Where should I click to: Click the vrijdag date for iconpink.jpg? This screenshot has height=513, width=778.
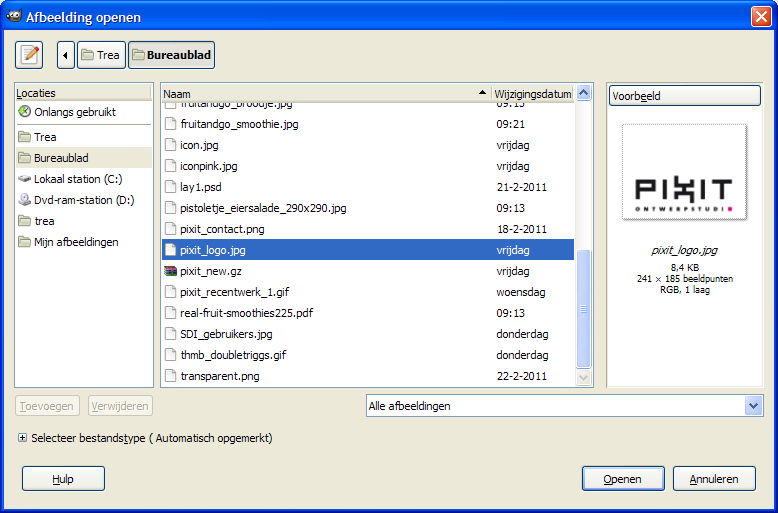coord(513,166)
